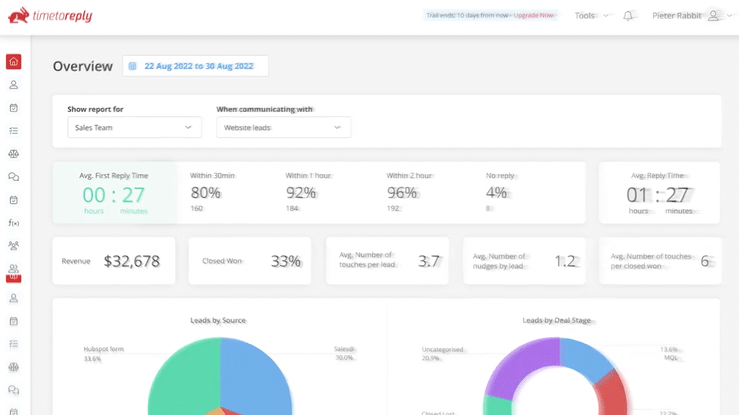Click 'Show report for' label
Viewport: 739px width, 415px height.
click(95, 109)
